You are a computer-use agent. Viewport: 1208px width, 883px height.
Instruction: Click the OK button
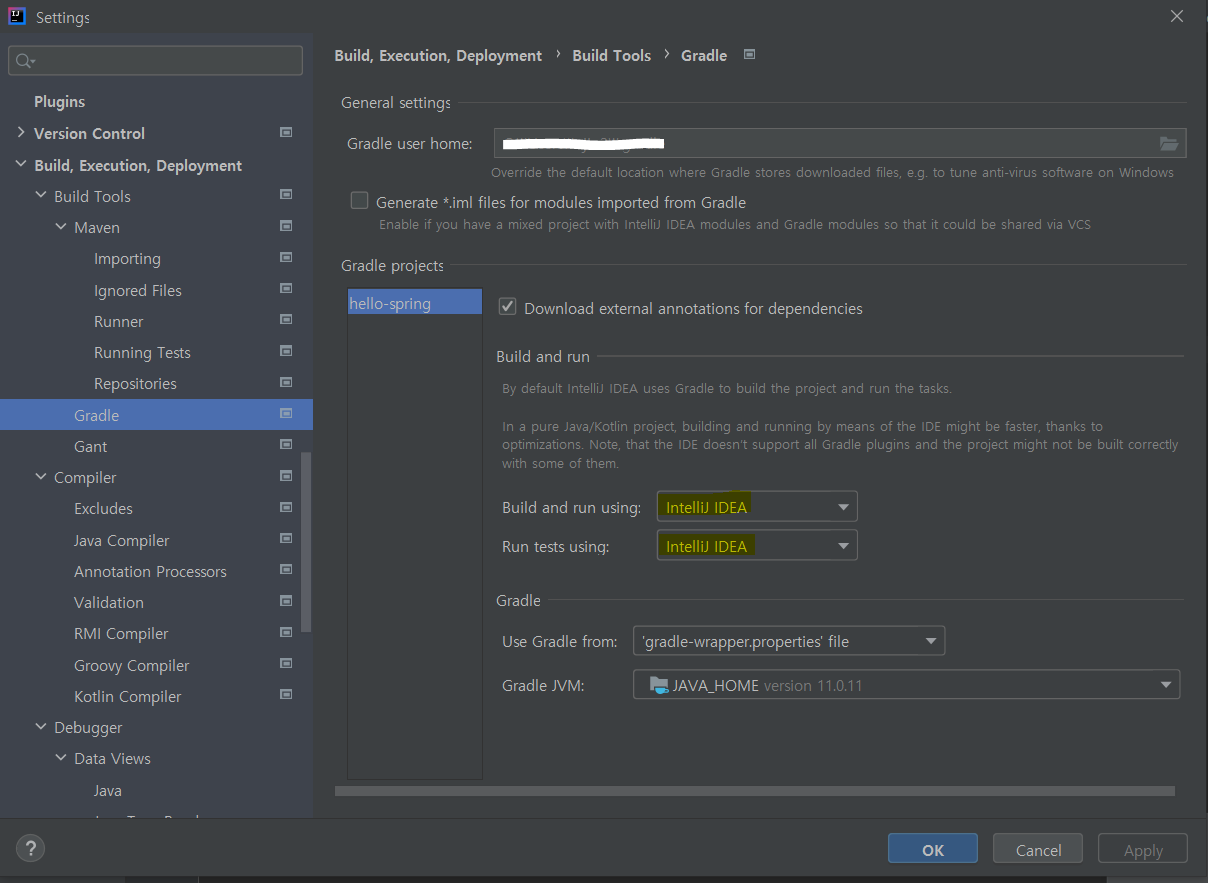point(933,849)
